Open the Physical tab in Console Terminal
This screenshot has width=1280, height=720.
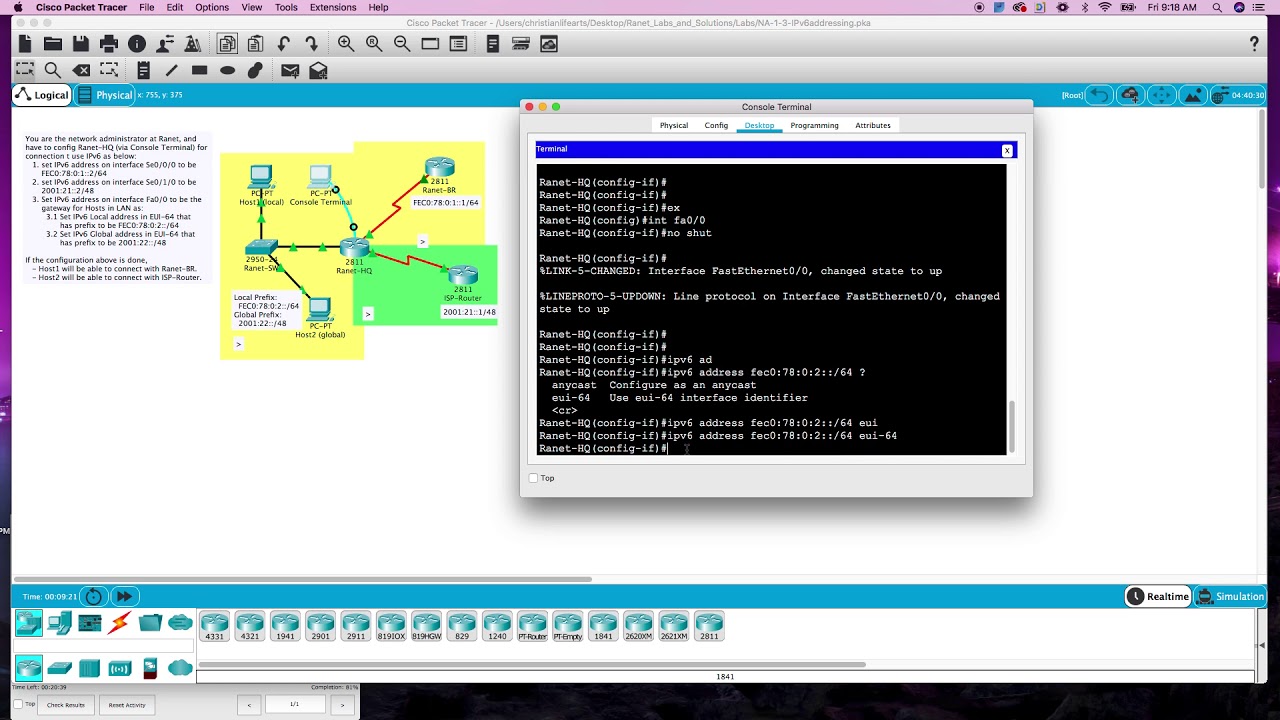[674, 125]
